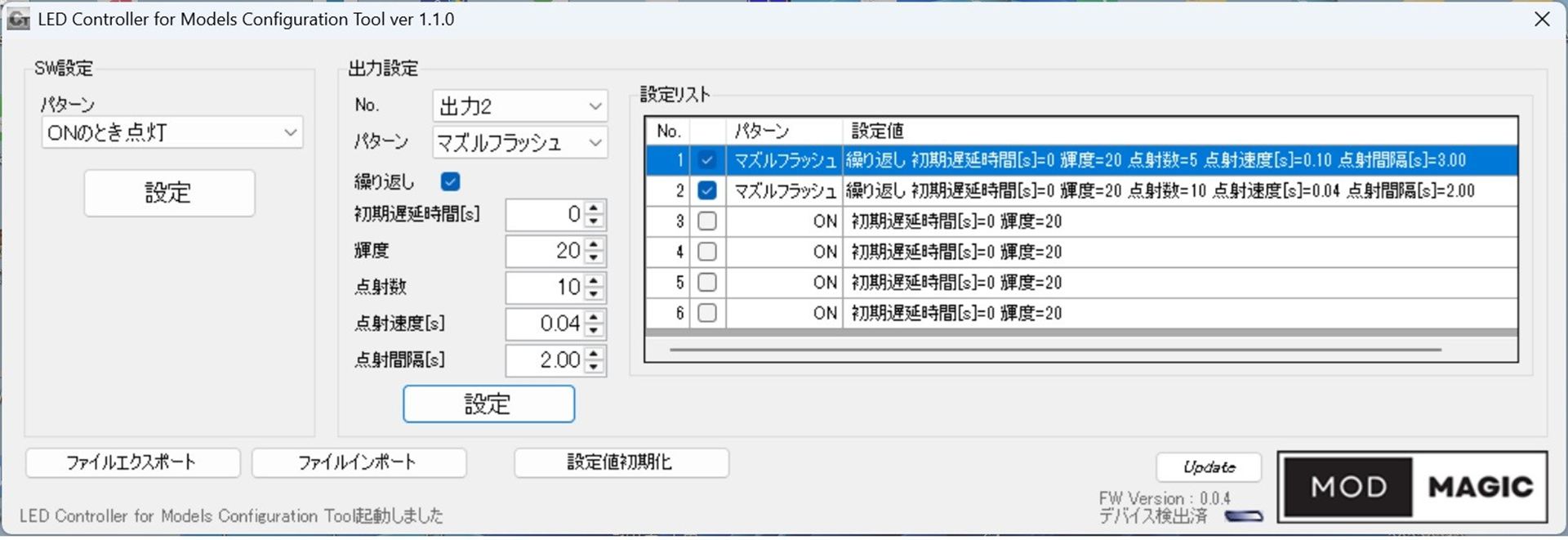Viewport: 1568px width, 540px height.
Task: Decrease 初期遅延時間 with down arrow
Action: coord(595,222)
